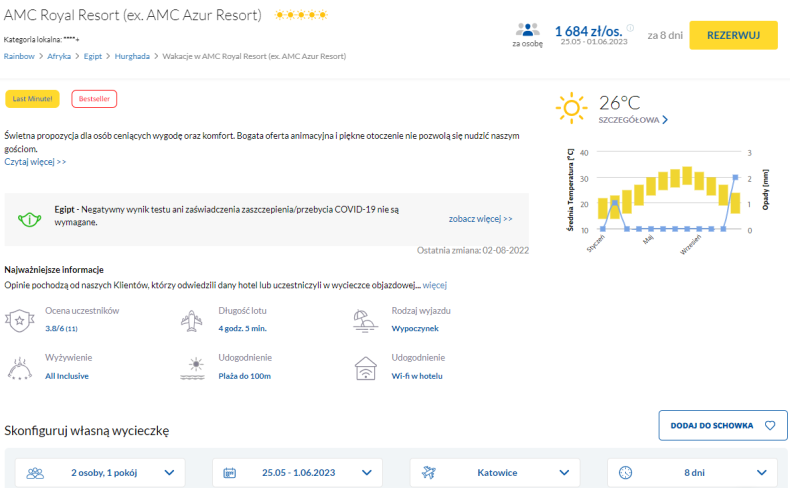The width and height of the screenshot is (790, 488).
Task: Click the Plaża do 100m link
Action: (x=244, y=376)
